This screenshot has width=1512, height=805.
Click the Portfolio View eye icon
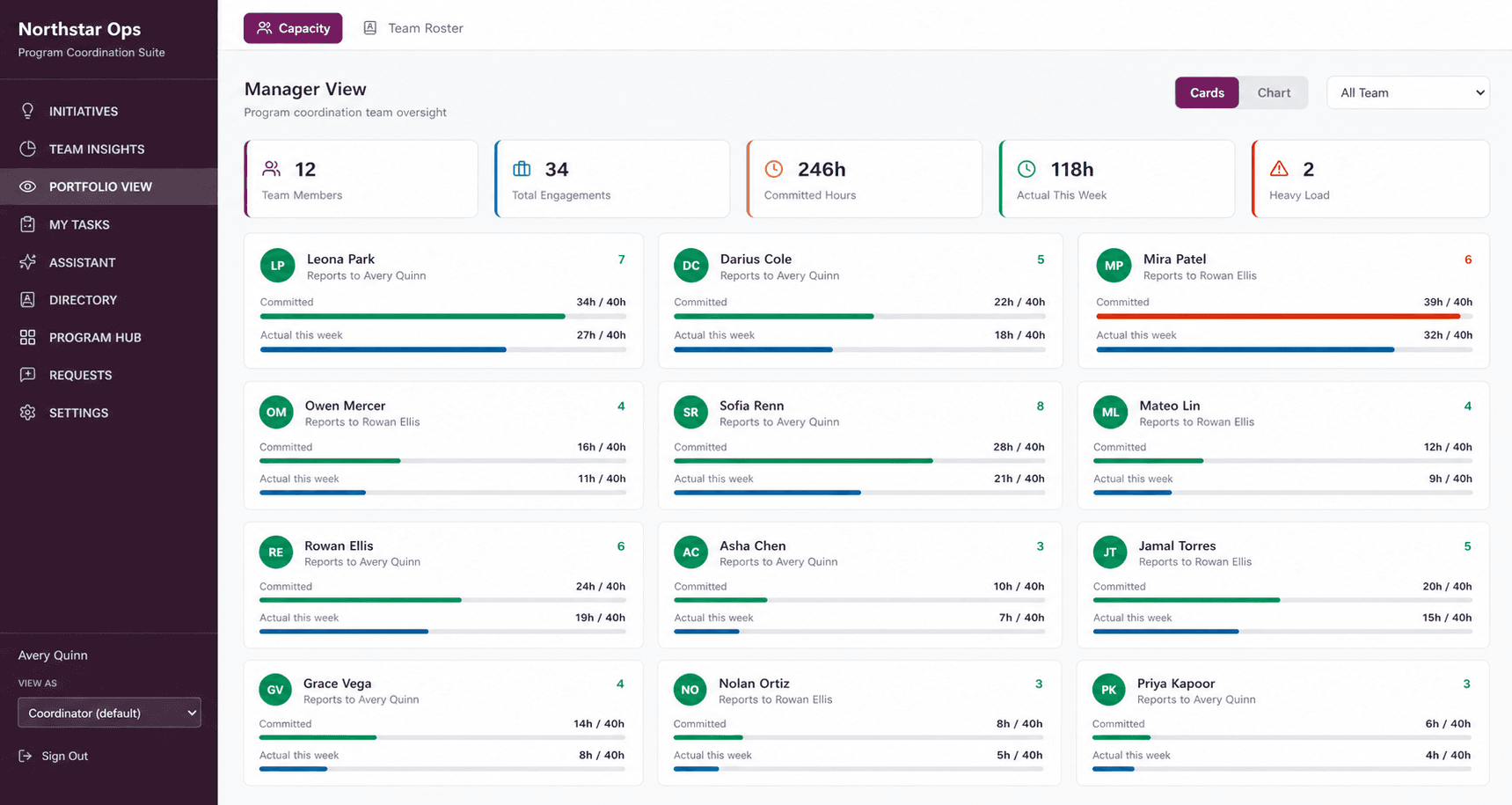(27, 187)
